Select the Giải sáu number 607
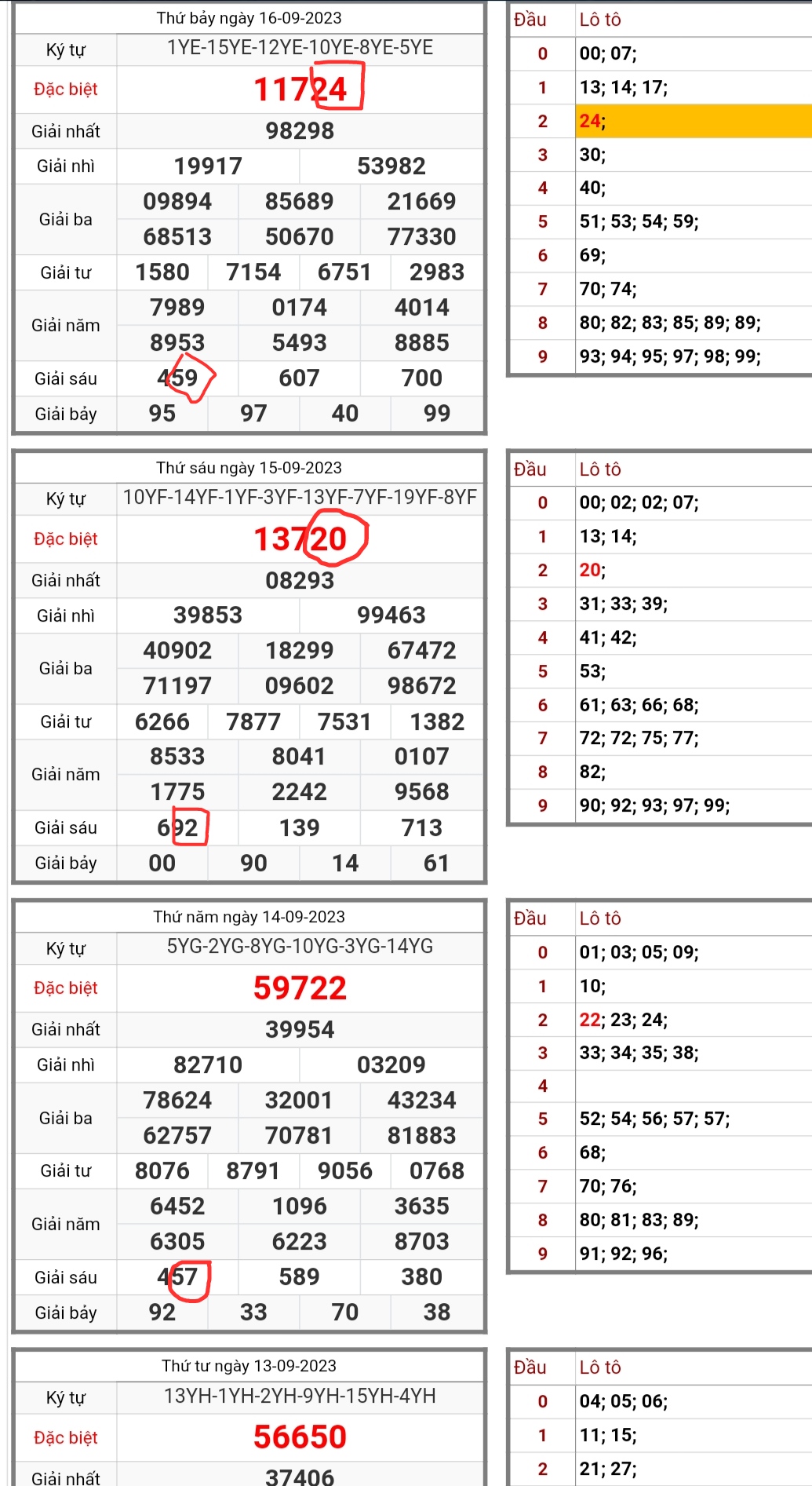The height and width of the screenshot is (1486, 812). [300, 378]
